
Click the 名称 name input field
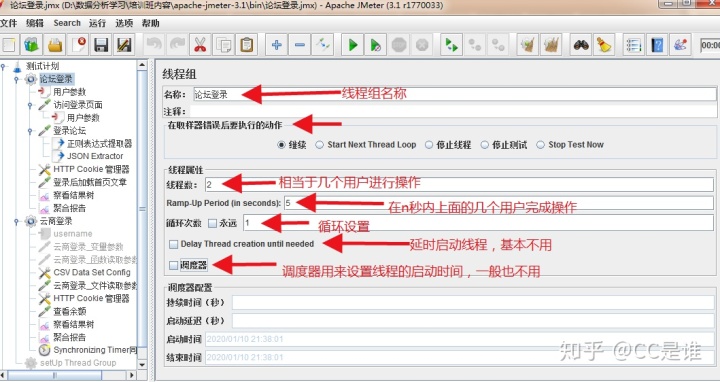pyautogui.click(x=454, y=94)
